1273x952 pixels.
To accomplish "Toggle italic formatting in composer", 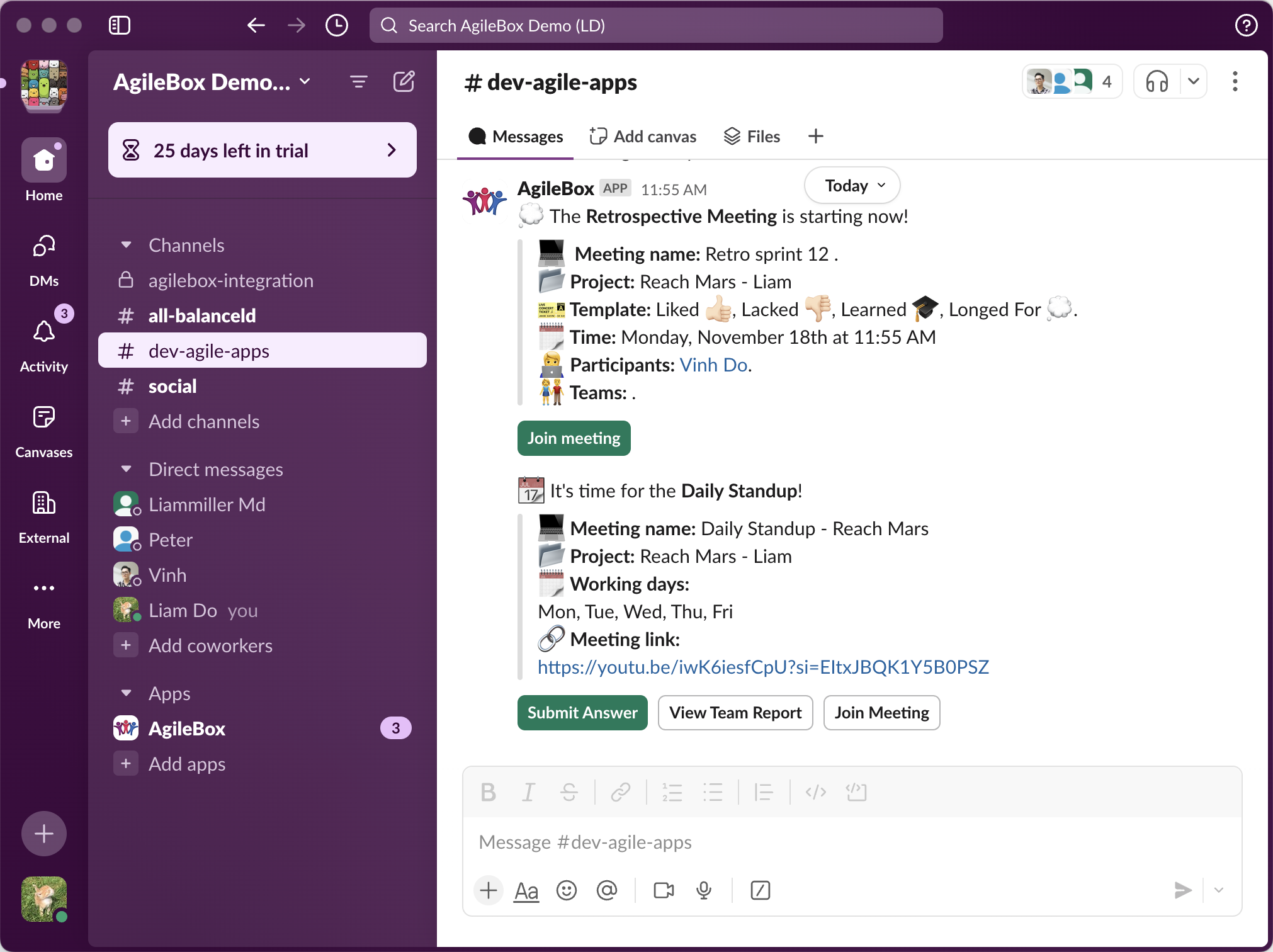I will 528,792.
